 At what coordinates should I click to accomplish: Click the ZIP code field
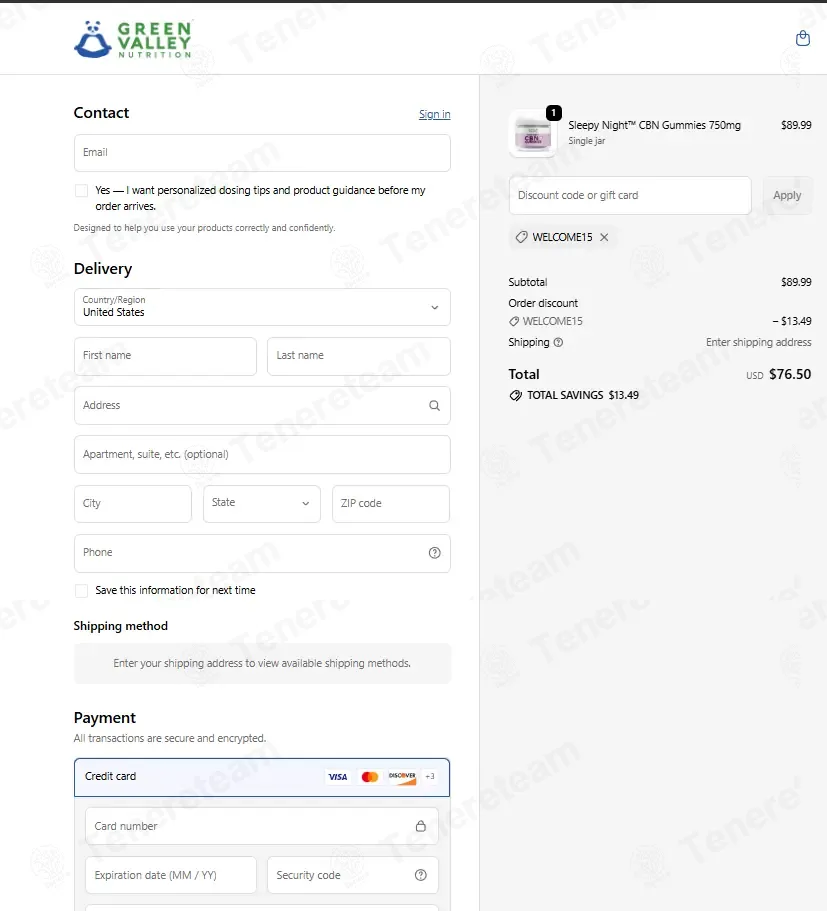tap(391, 504)
